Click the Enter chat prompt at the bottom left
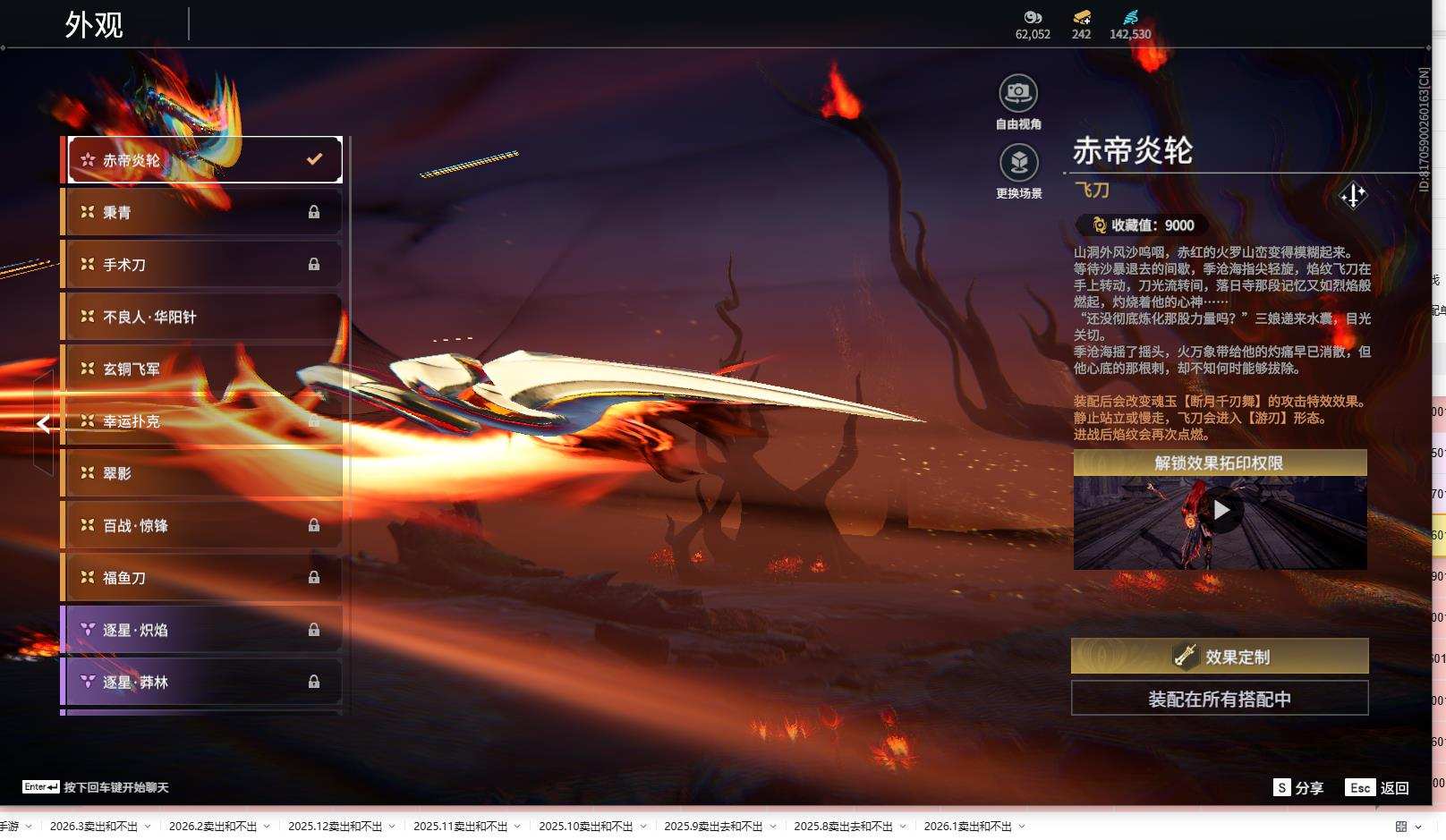The image size is (1446, 840). point(95,787)
